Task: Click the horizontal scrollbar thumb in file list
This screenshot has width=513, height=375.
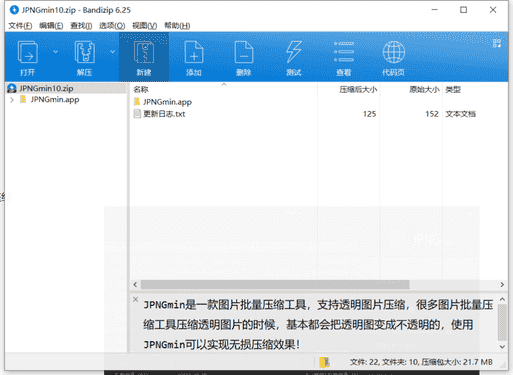Action: coord(275,284)
